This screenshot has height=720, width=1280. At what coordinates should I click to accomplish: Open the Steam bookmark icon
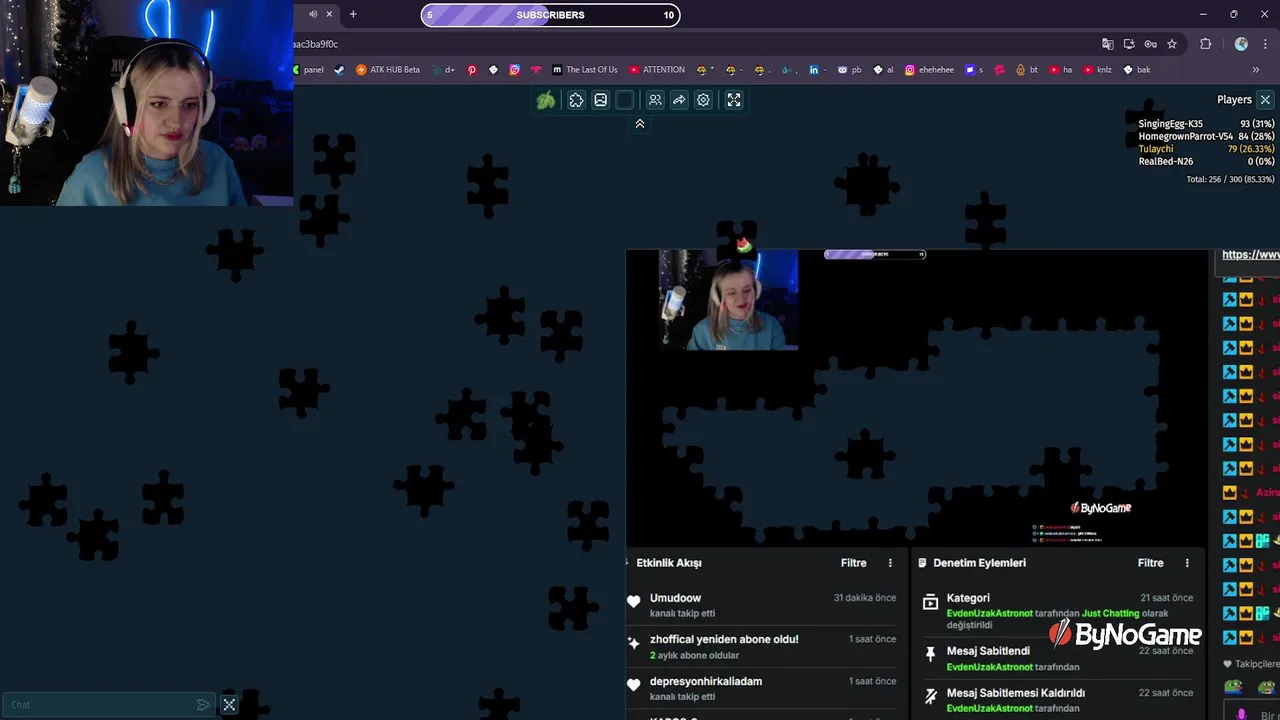(339, 70)
